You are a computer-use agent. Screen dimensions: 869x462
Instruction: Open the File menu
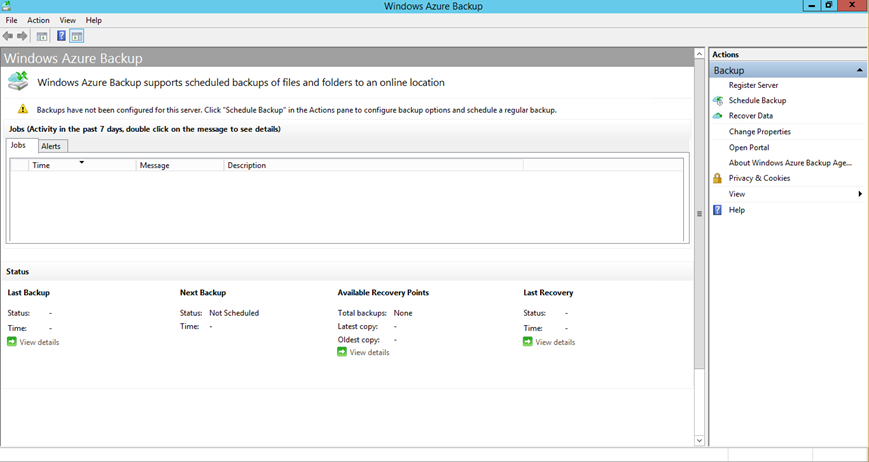tap(12, 20)
